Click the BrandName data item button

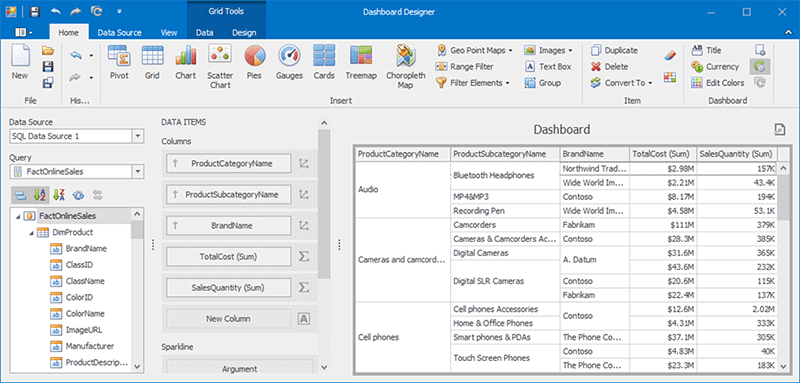point(229,225)
